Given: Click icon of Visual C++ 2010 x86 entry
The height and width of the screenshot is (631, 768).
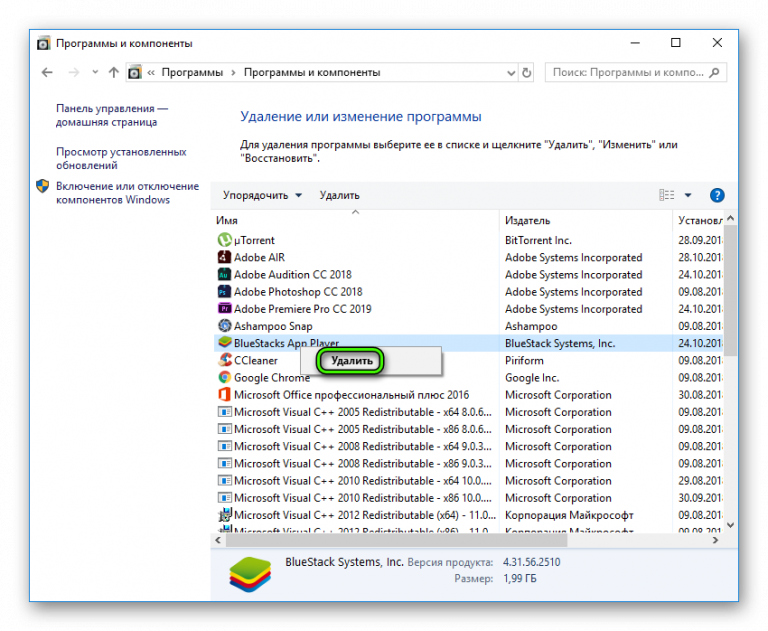Looking at the screenshot, I should 224,498.
